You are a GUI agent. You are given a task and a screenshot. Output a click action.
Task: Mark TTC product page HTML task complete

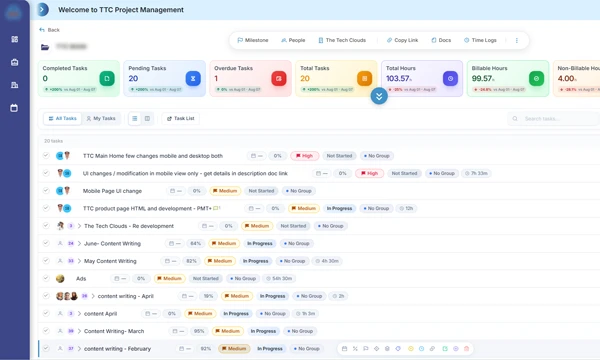[46, 208]
